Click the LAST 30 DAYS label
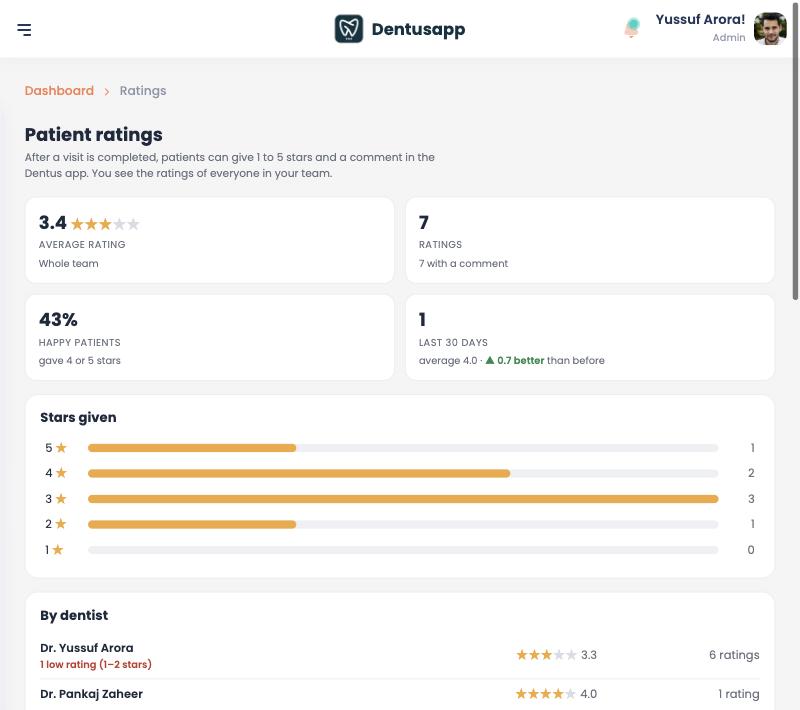This screenshot has height=710, width=800. (x=453, y=342)
